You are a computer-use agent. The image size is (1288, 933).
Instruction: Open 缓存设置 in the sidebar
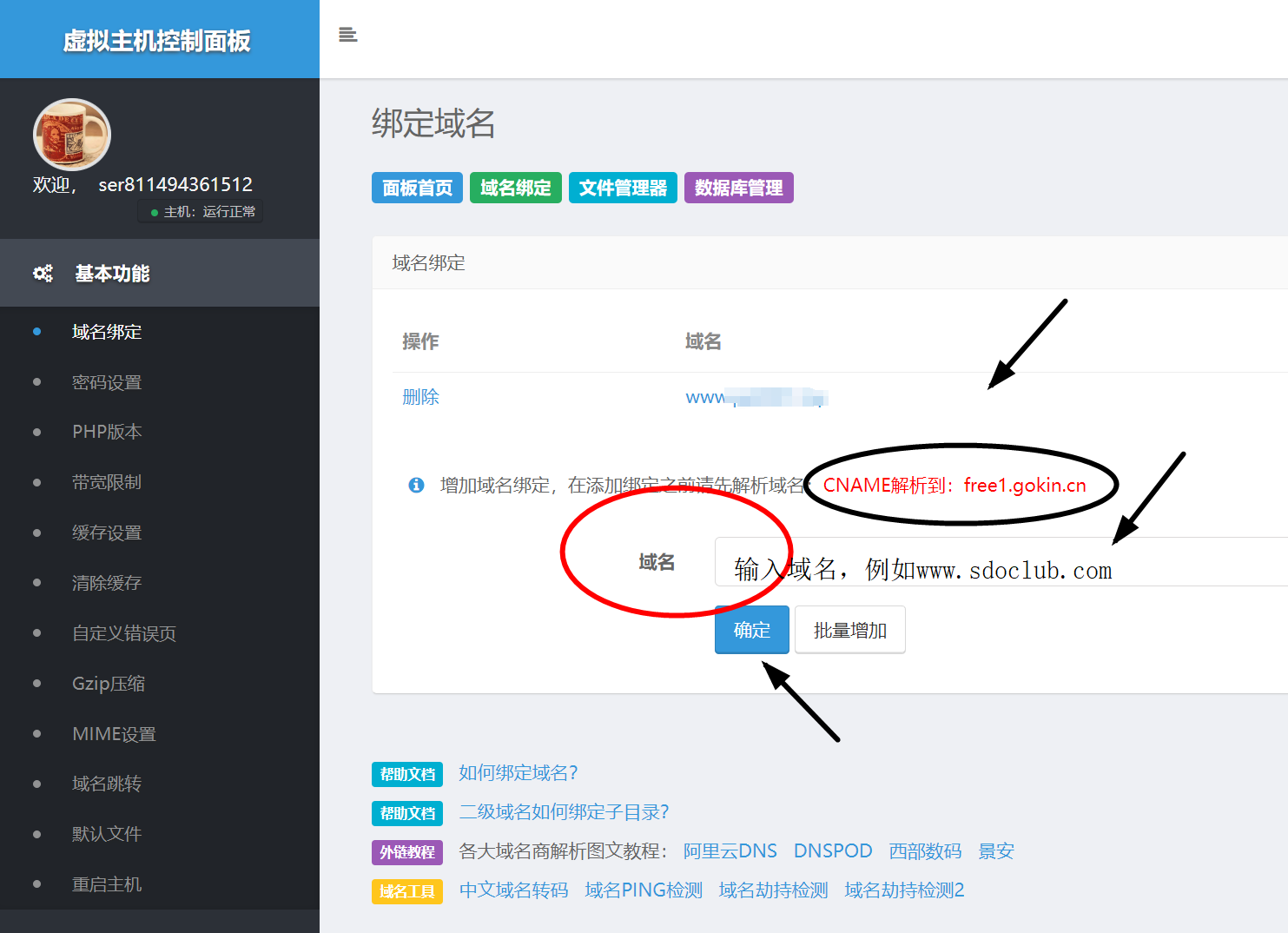(x=107, y=533)
